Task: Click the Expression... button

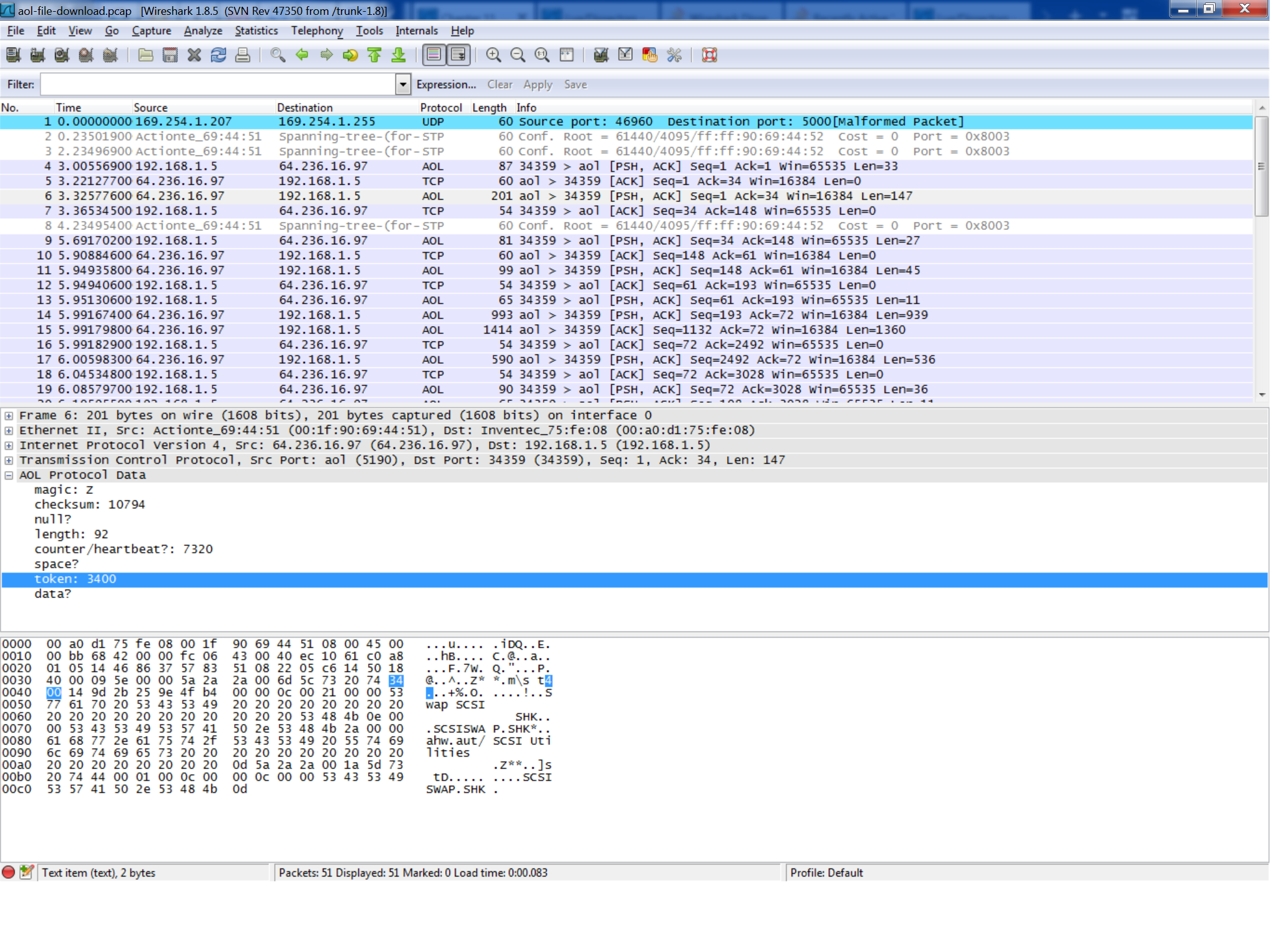Action: [446, 84]
